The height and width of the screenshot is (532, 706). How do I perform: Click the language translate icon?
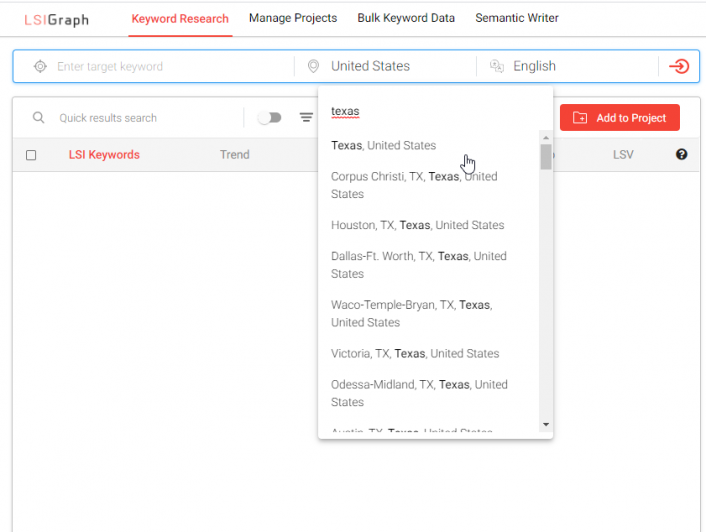click(497, 66)
